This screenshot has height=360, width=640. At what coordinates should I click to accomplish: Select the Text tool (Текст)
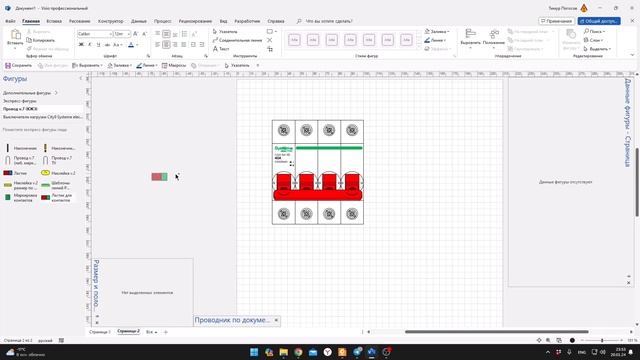(x=221, y=49)
